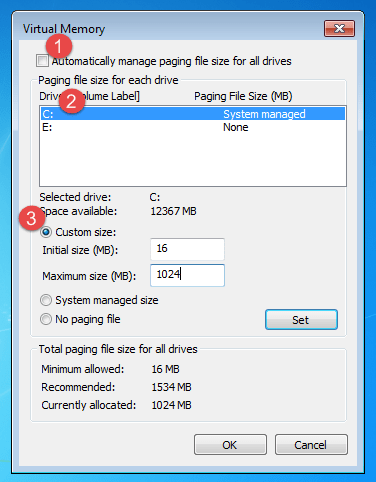Click the red annotation marker numbered 1
376x482 pixels.
[x=59, y=46]
